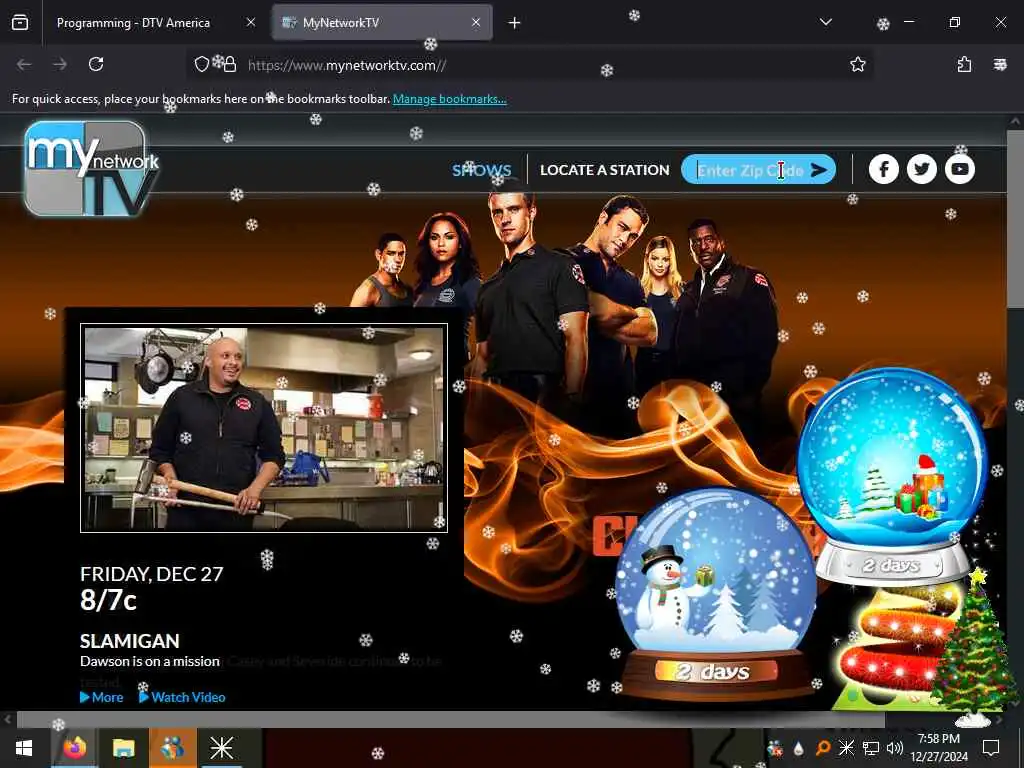This screenshot has width=1024, height=768.
Task: Select the MyNetworkTV browser tab
Action: 382,22
